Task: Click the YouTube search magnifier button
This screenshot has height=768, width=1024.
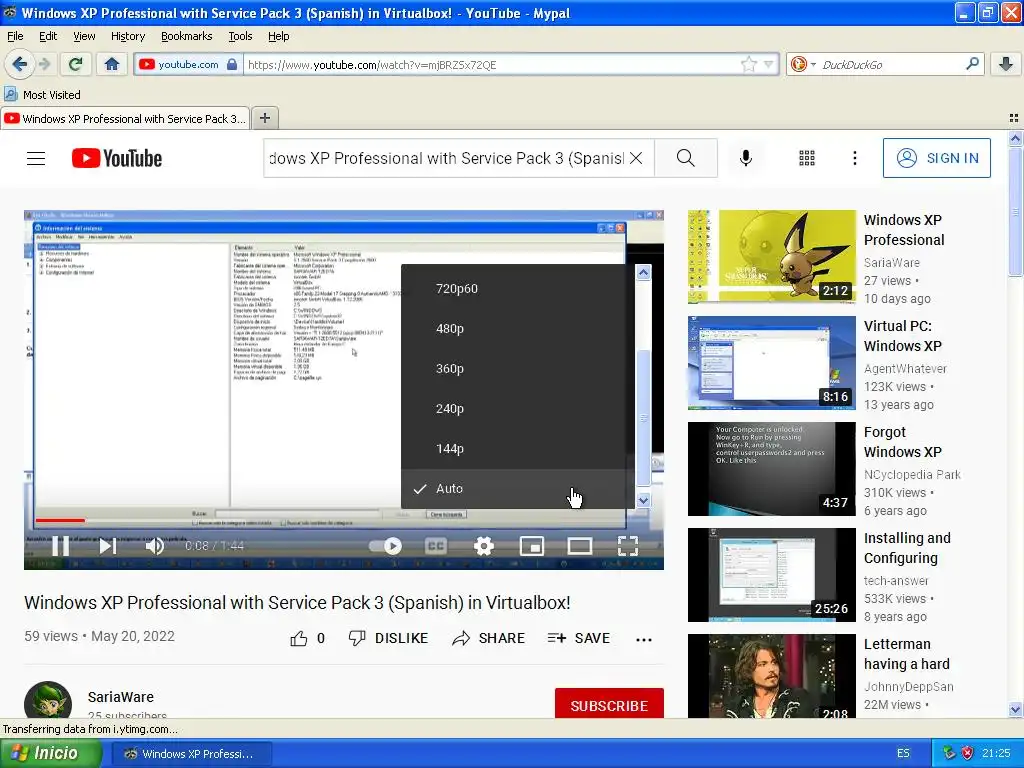Action: [x=686, y=158]
